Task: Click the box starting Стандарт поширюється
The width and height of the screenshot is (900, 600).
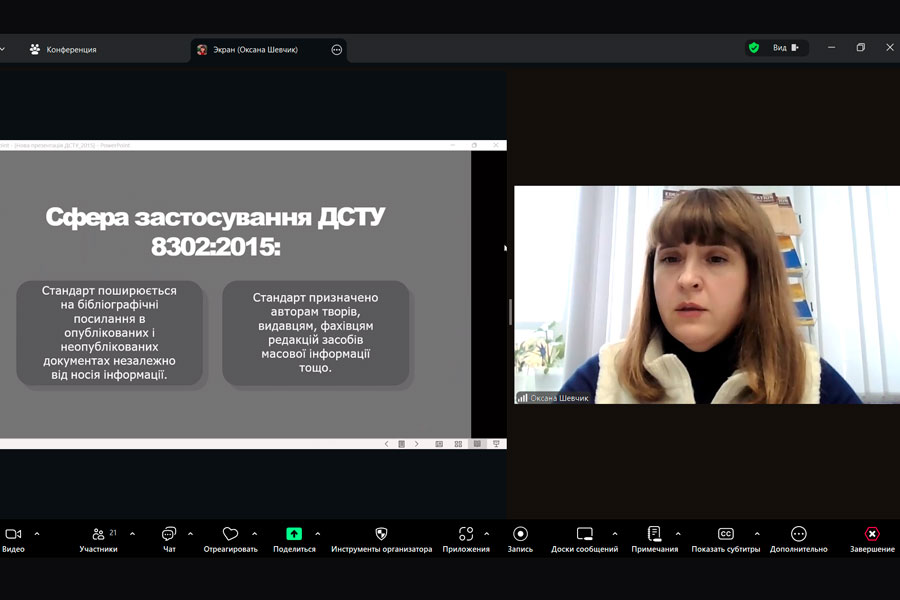Action: click(109, 332)
